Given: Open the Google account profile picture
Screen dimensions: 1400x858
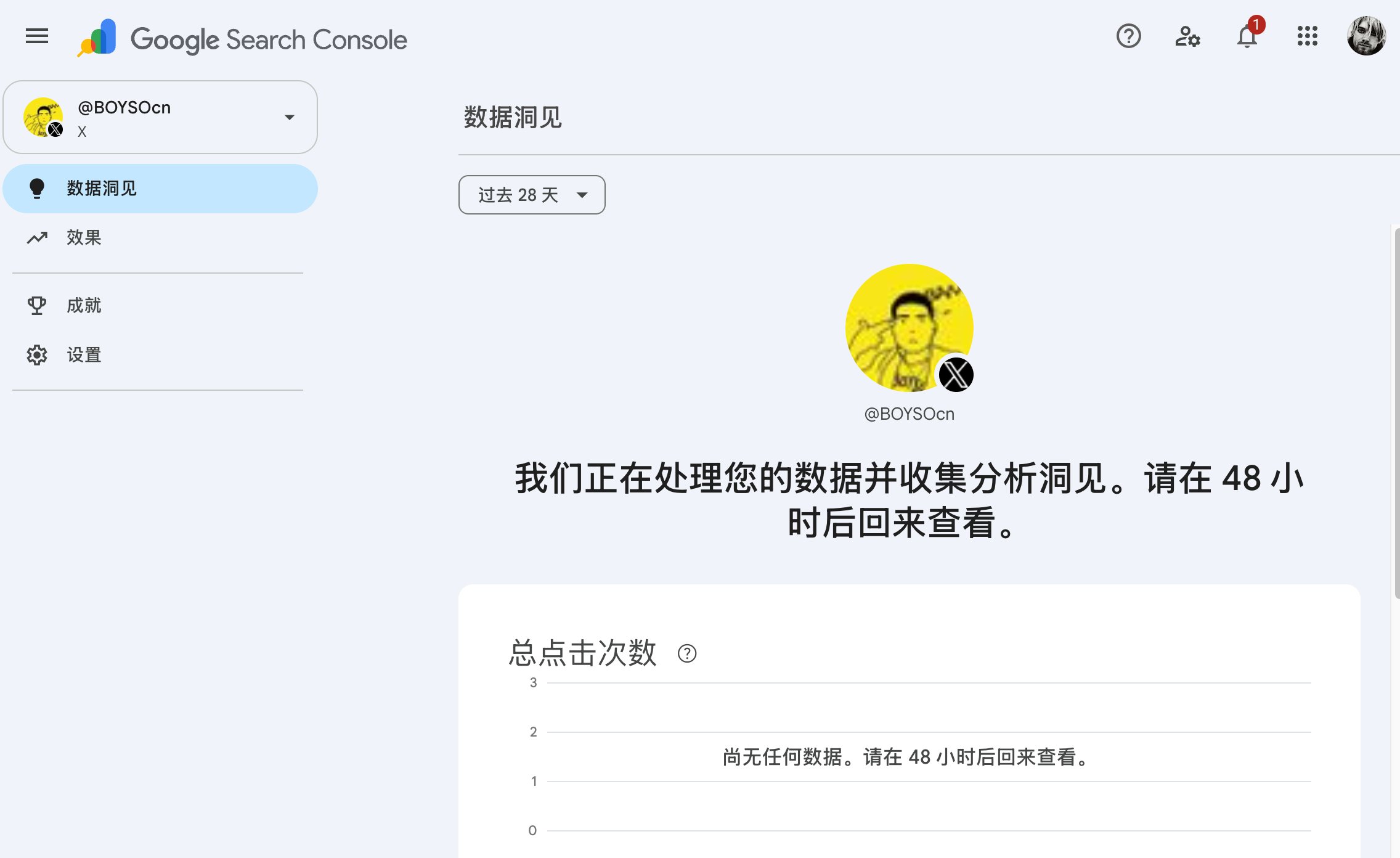Looking at the screenshot, I should pyautogui.click(x=1366, y=36).
